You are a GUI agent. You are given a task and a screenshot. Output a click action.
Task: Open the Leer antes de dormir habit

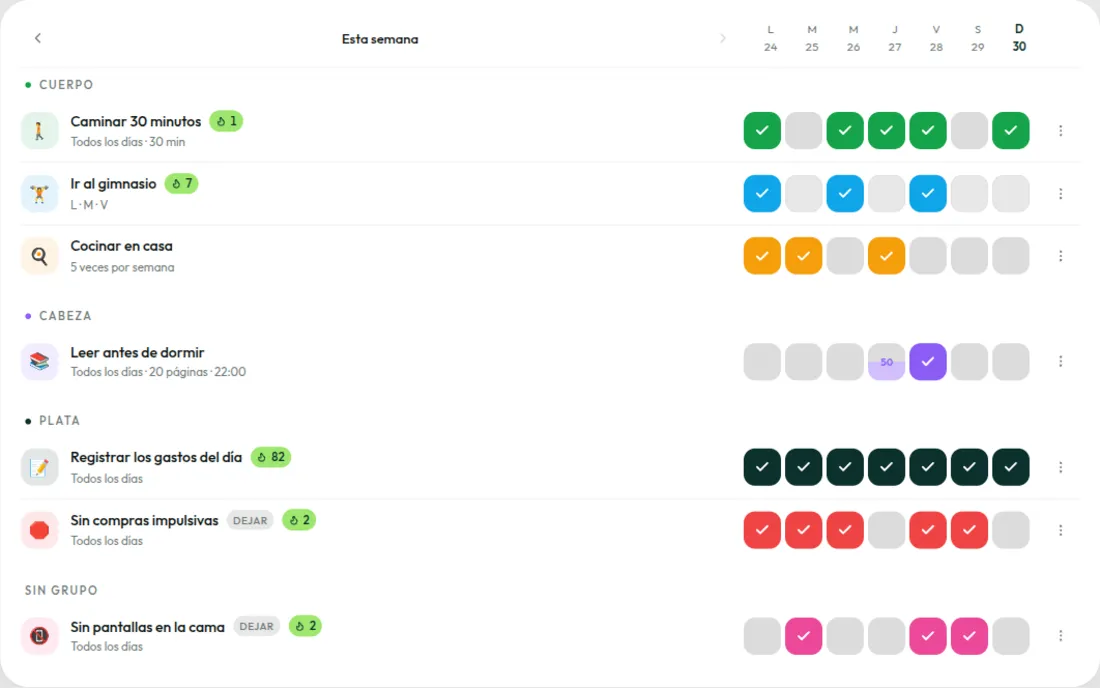[138, 352]
